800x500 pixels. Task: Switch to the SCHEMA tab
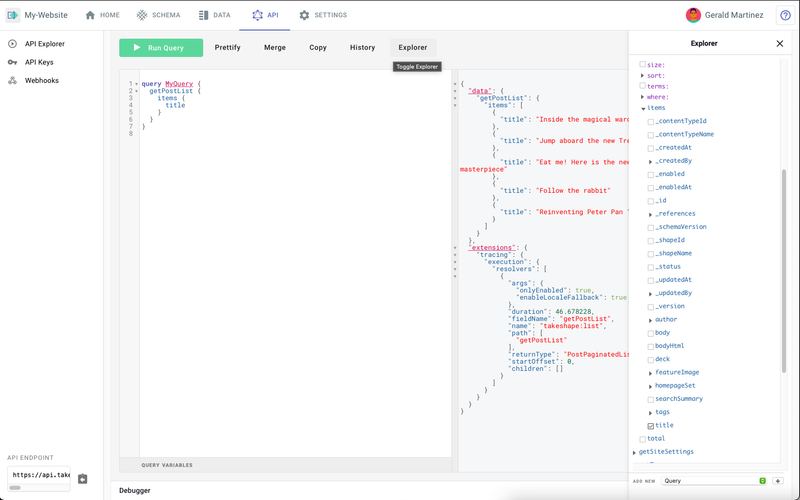pyautogui.click(x=158, y=15)
